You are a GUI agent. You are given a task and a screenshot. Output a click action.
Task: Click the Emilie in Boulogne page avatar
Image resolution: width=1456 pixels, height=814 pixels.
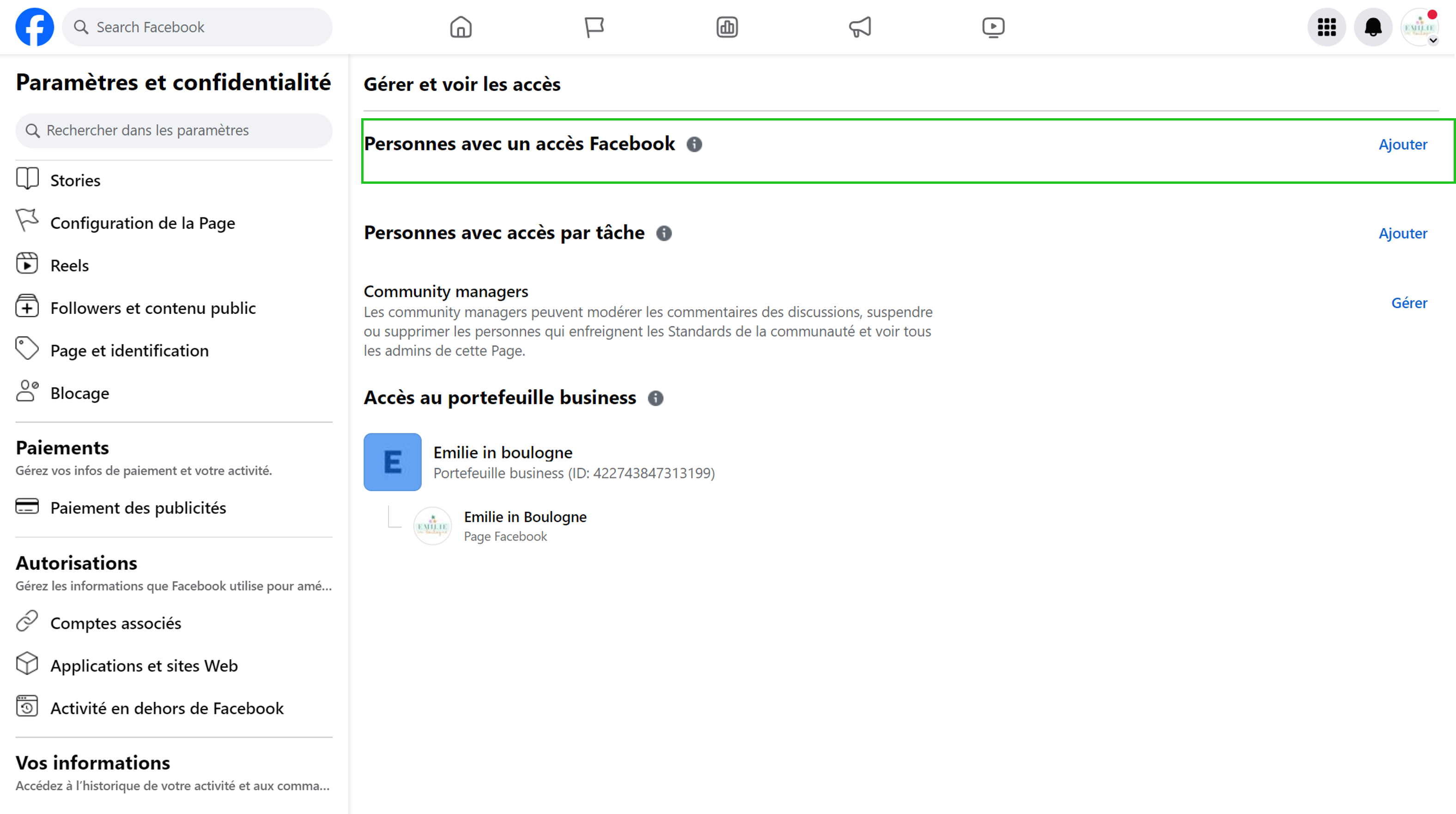pyautogui.click(x=432, y=526)
